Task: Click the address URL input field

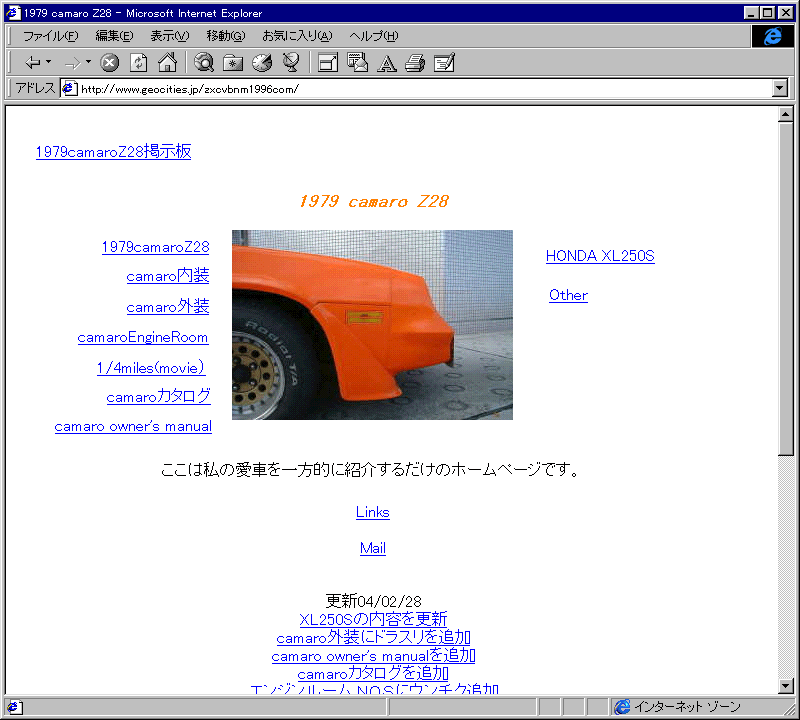Action: click(x=426, y=89)
